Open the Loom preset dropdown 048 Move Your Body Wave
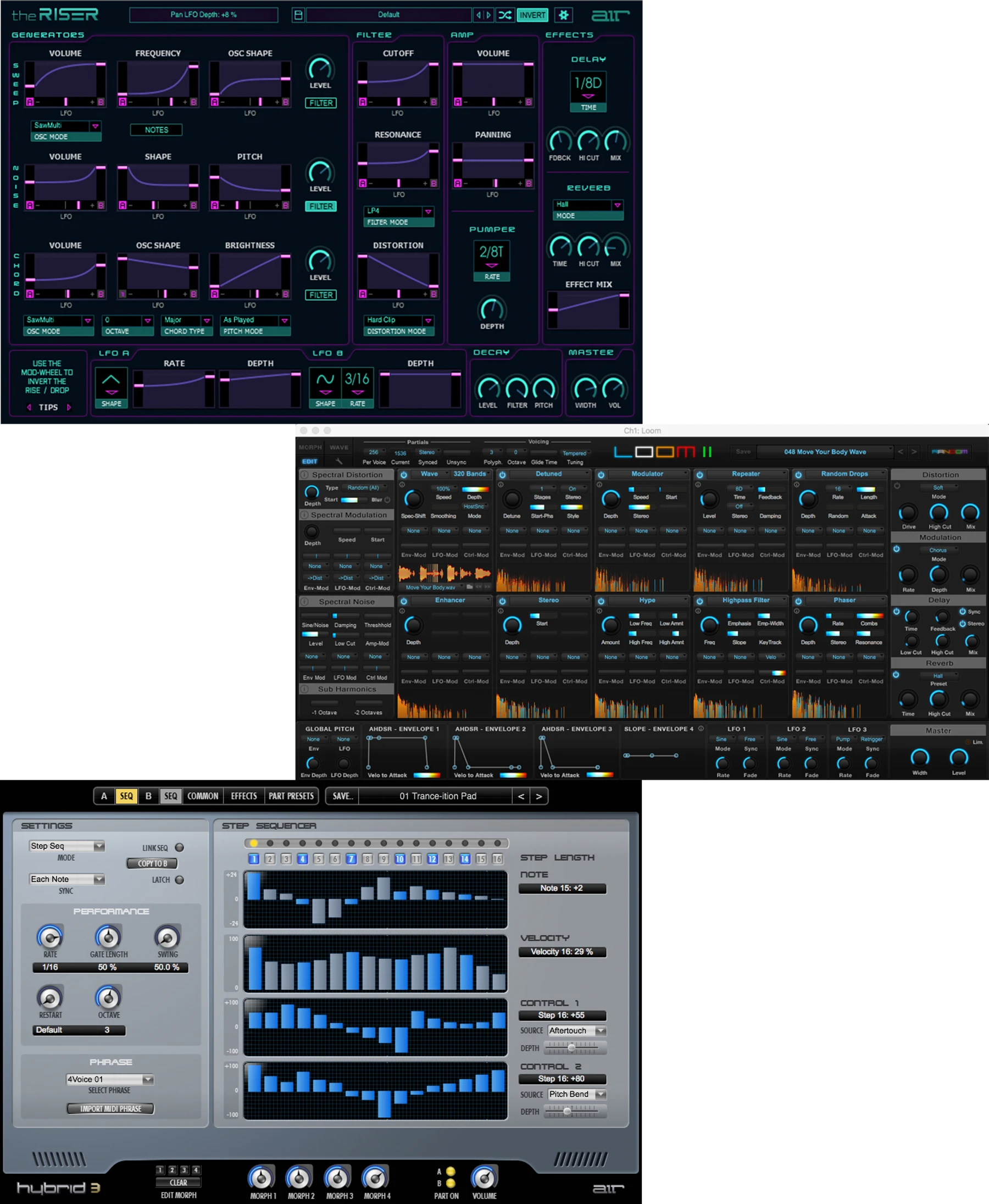This screenshot has width=989, height=1204. (824, 451)
